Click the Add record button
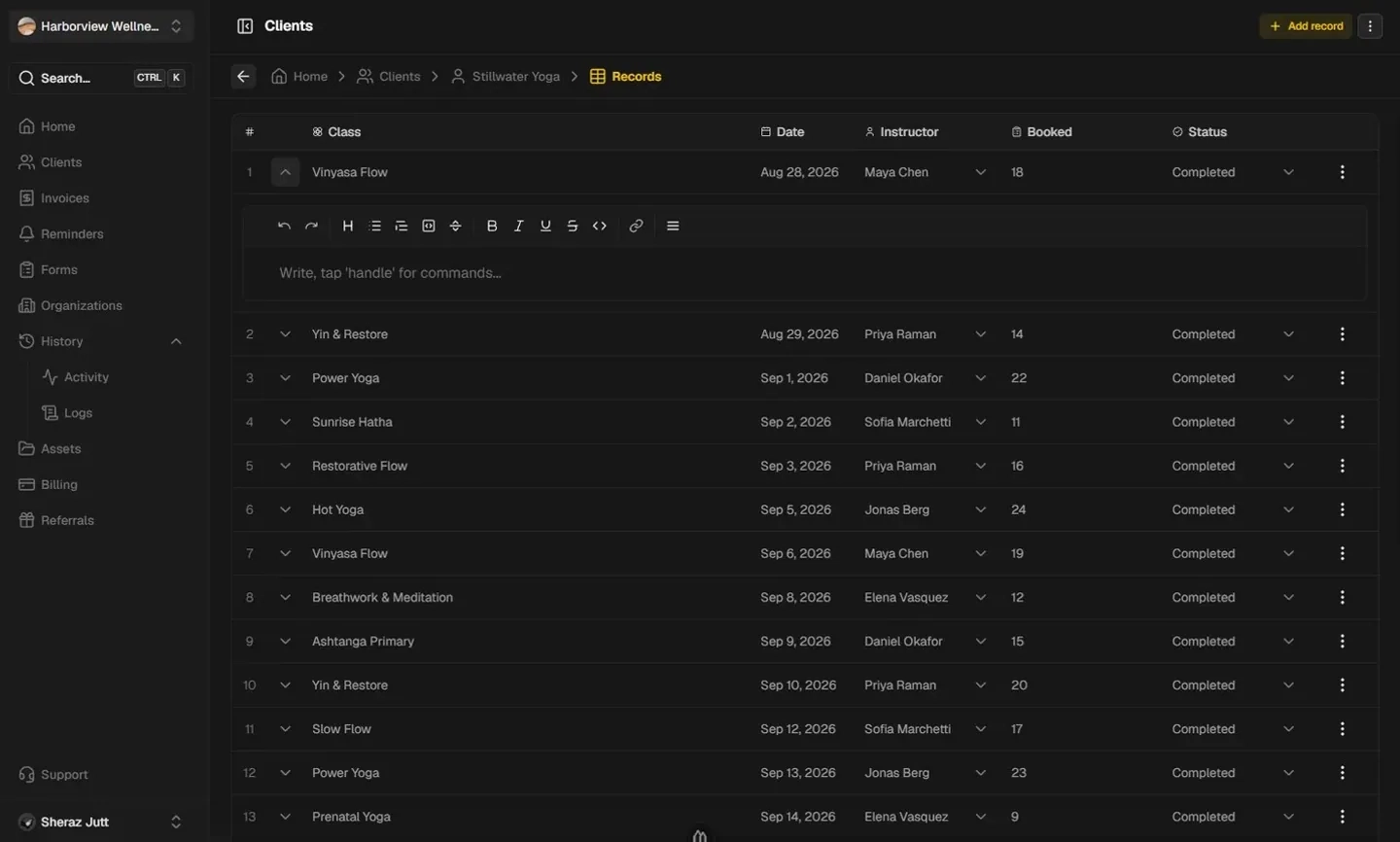The image size is (1400, 842). (x=1306, y=26)
